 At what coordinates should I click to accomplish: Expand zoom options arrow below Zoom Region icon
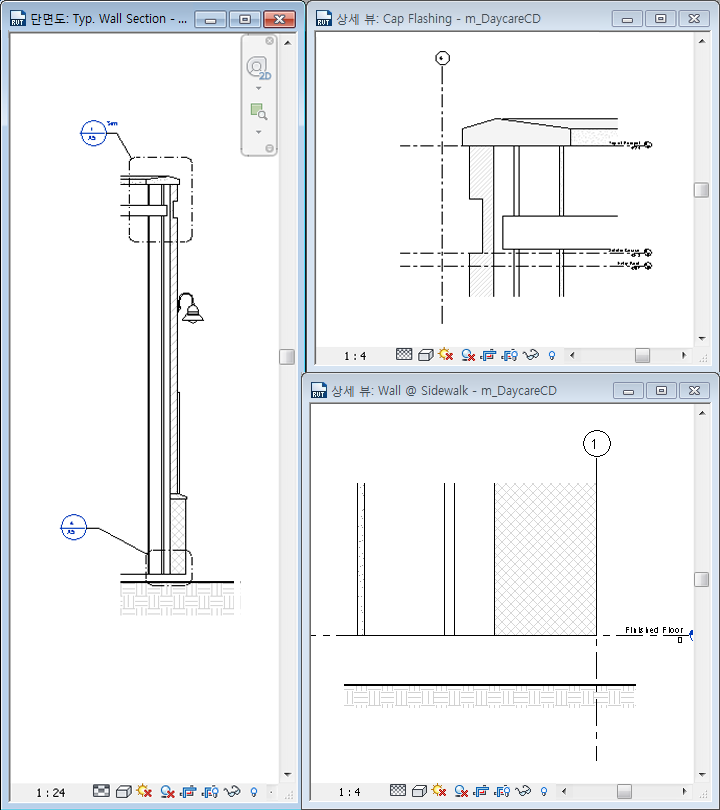pos(259,132)
